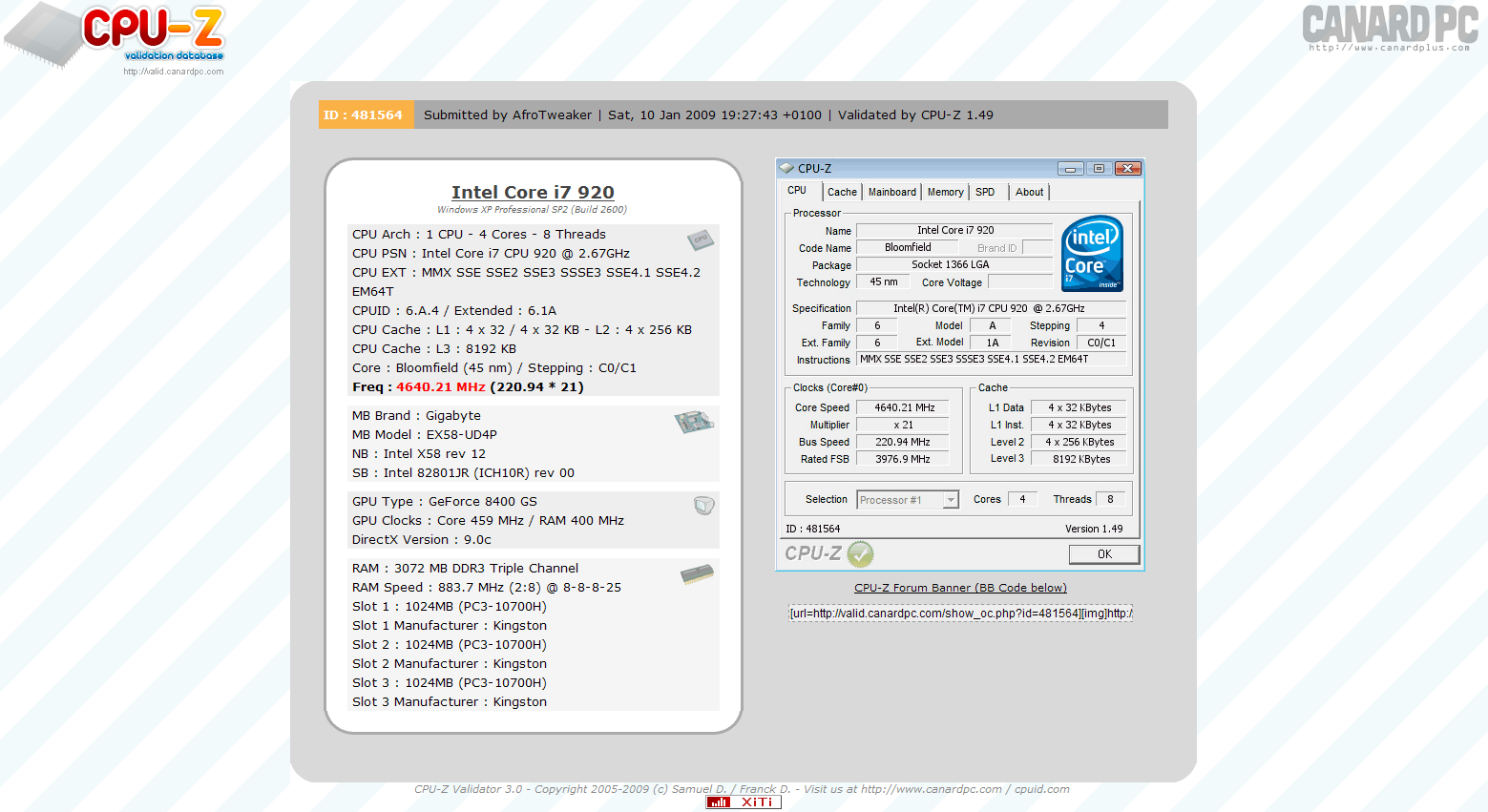Click the green validated checkmark badge
1488x812 pixels.
[x=860, y=553]
